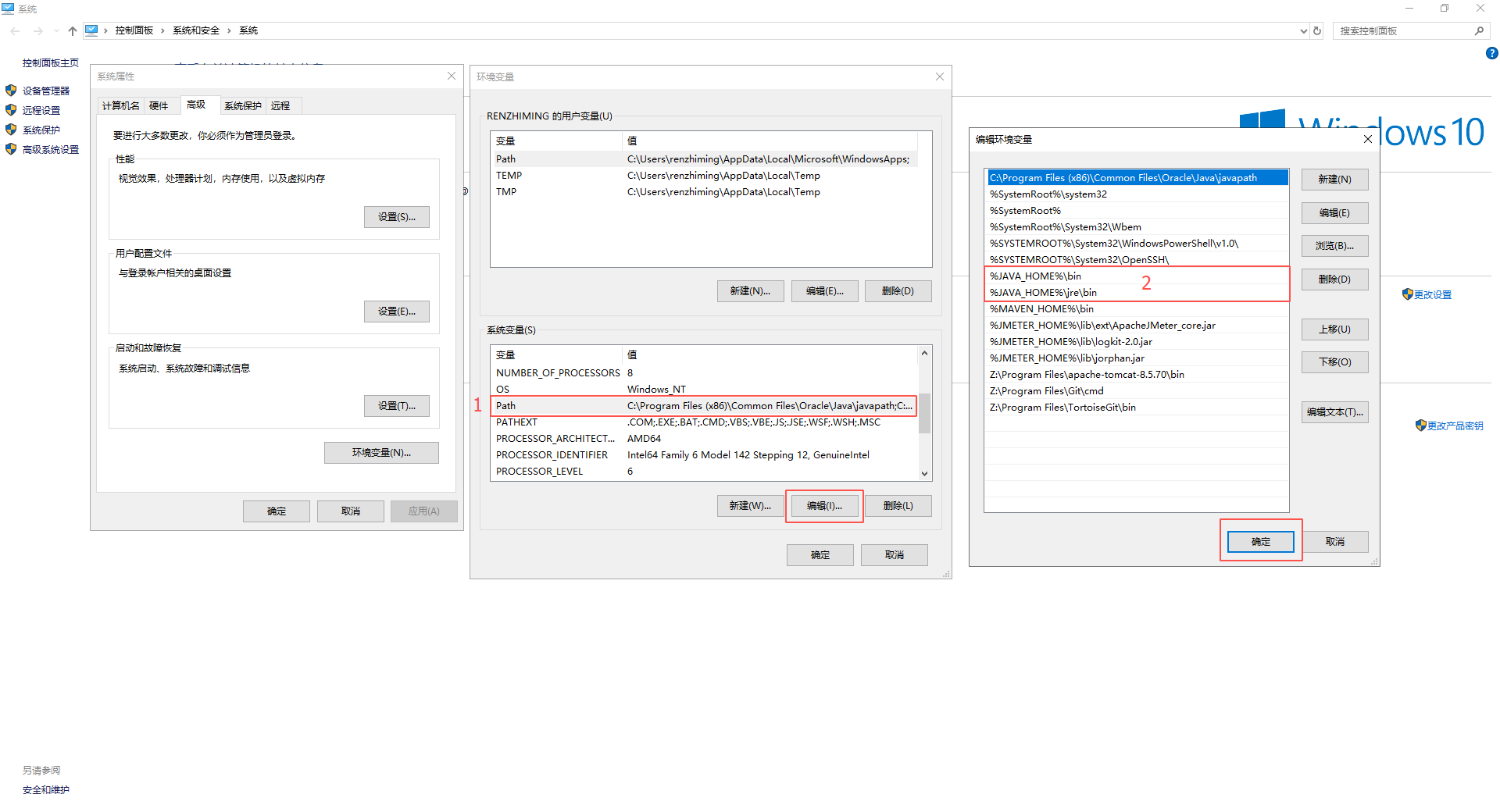Confirm with 确定 in 编辑环境变量 dialog

(1261, 542)
